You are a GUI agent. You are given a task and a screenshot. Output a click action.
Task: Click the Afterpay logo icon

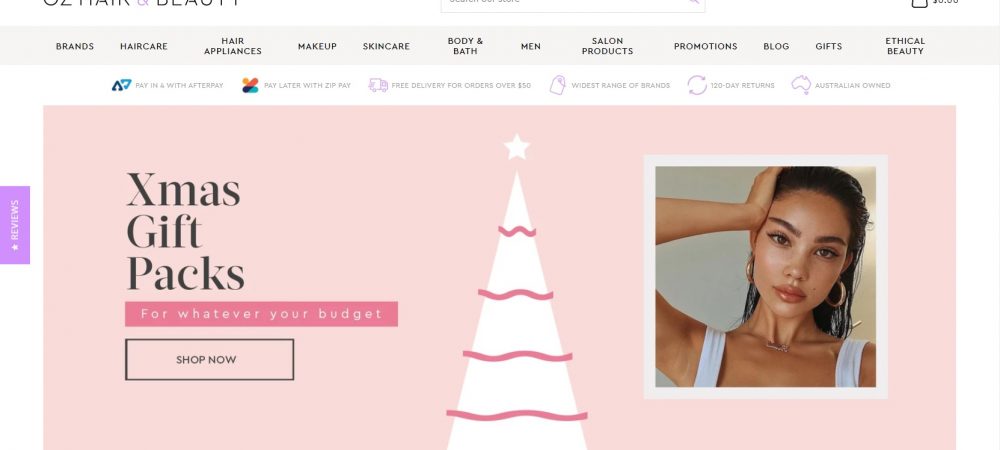(121, 85)
